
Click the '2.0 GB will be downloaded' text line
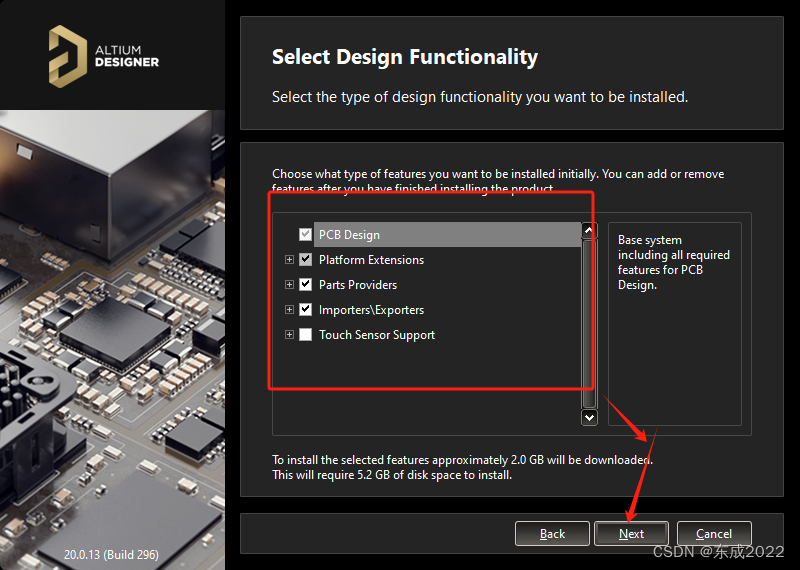pos(462,460)
